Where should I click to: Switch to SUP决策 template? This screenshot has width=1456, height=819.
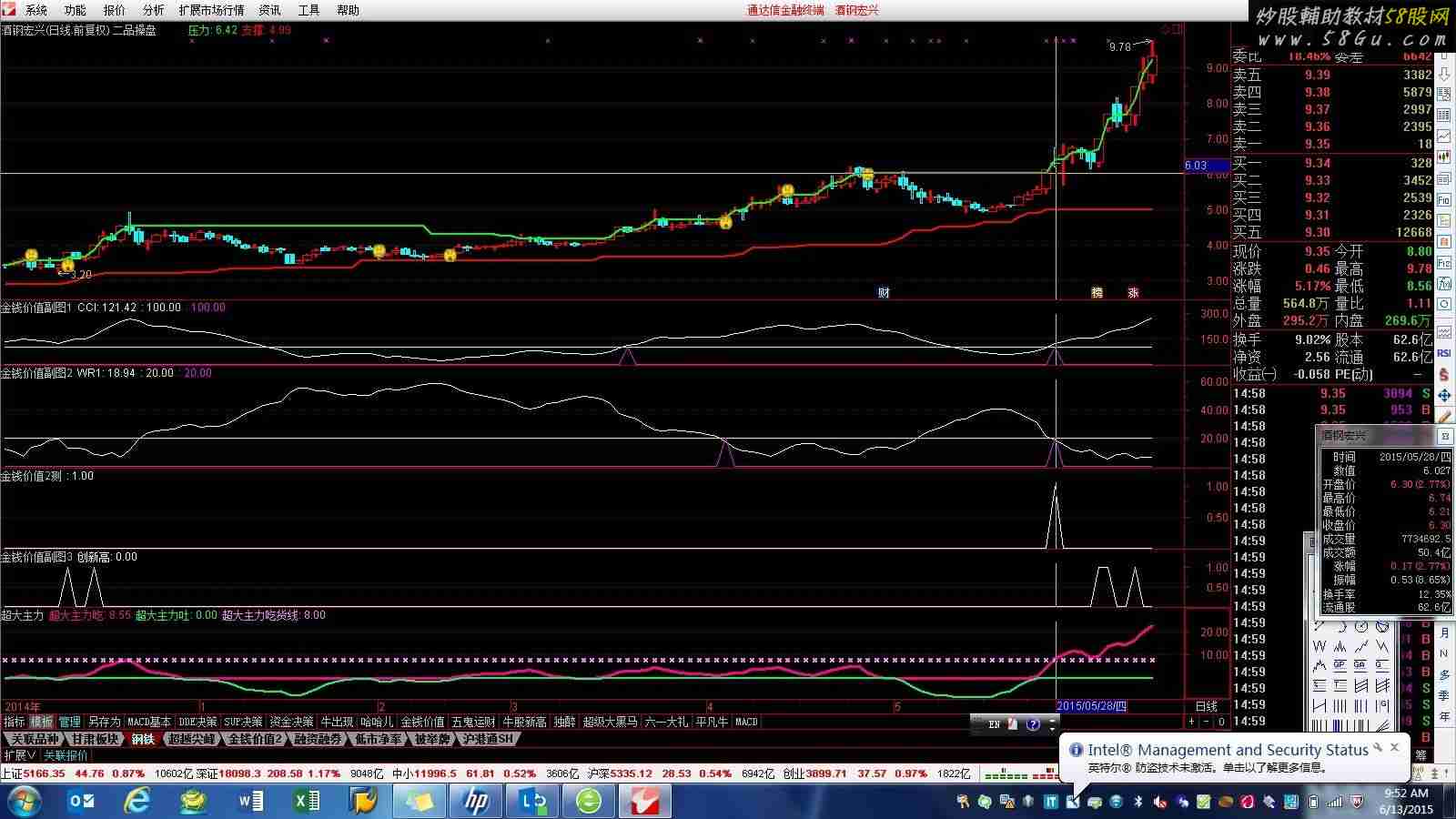(244, 722)
